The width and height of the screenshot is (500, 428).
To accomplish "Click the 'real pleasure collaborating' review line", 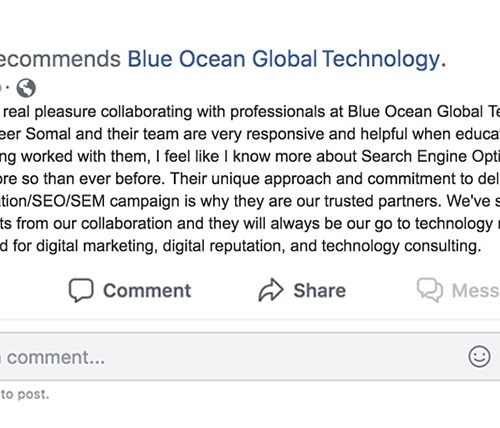I will 250,112.
